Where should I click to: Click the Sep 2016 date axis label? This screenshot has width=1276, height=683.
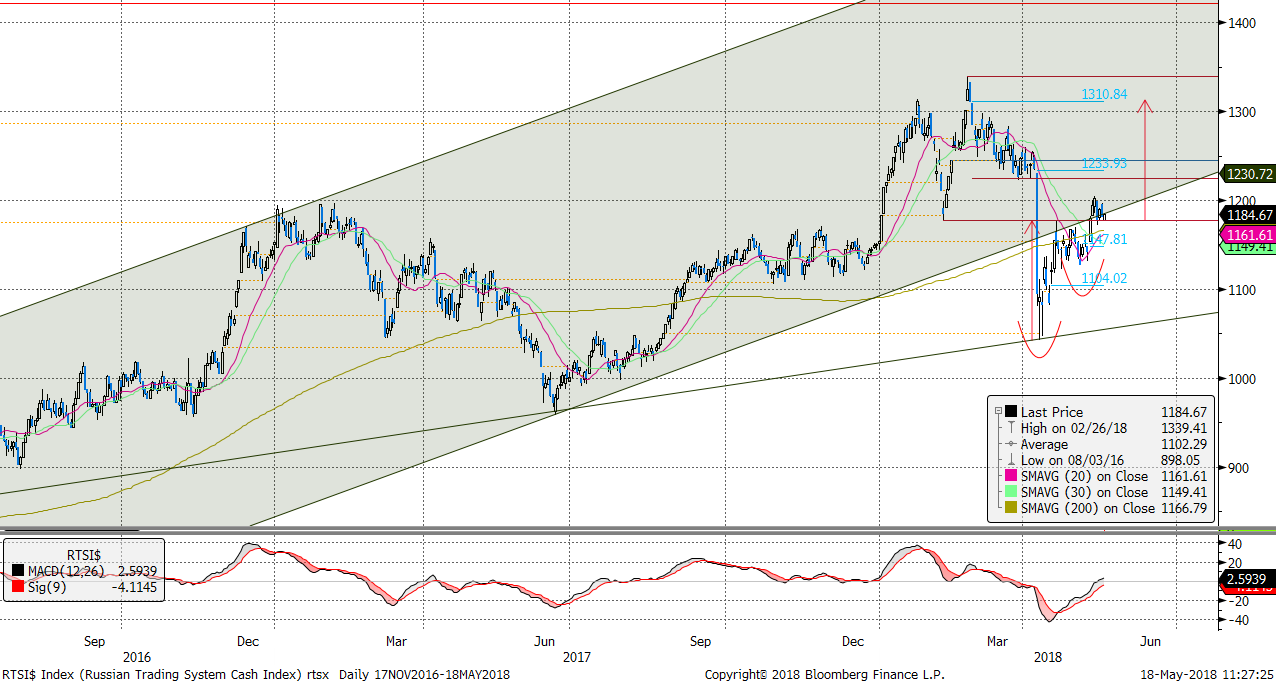point(94,640)
